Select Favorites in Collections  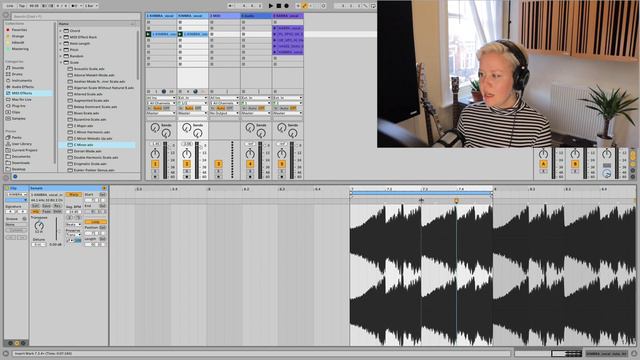point(19,30)
